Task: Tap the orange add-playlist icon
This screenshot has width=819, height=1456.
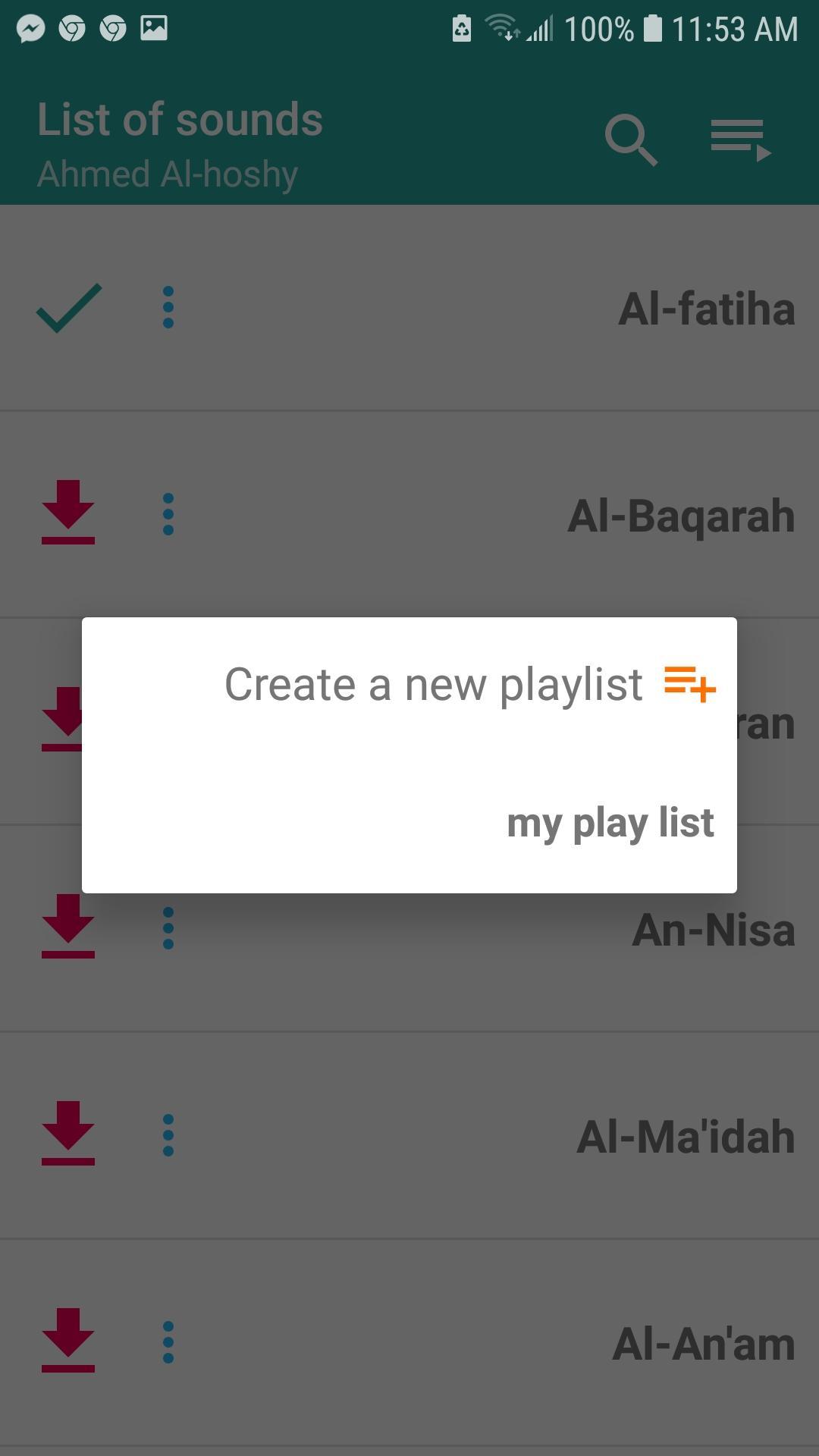Action: (689, 684)
